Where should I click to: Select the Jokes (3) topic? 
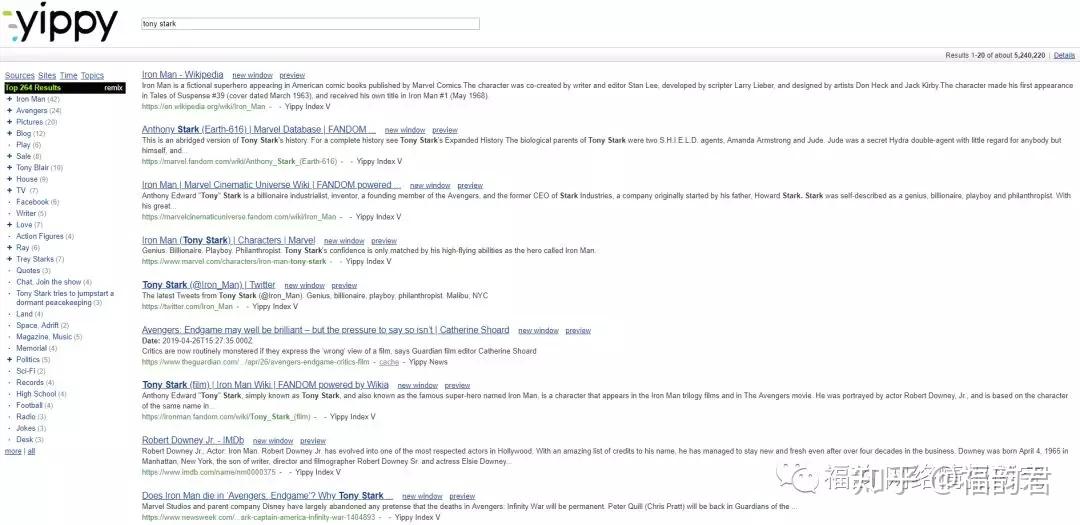(31, 428)
